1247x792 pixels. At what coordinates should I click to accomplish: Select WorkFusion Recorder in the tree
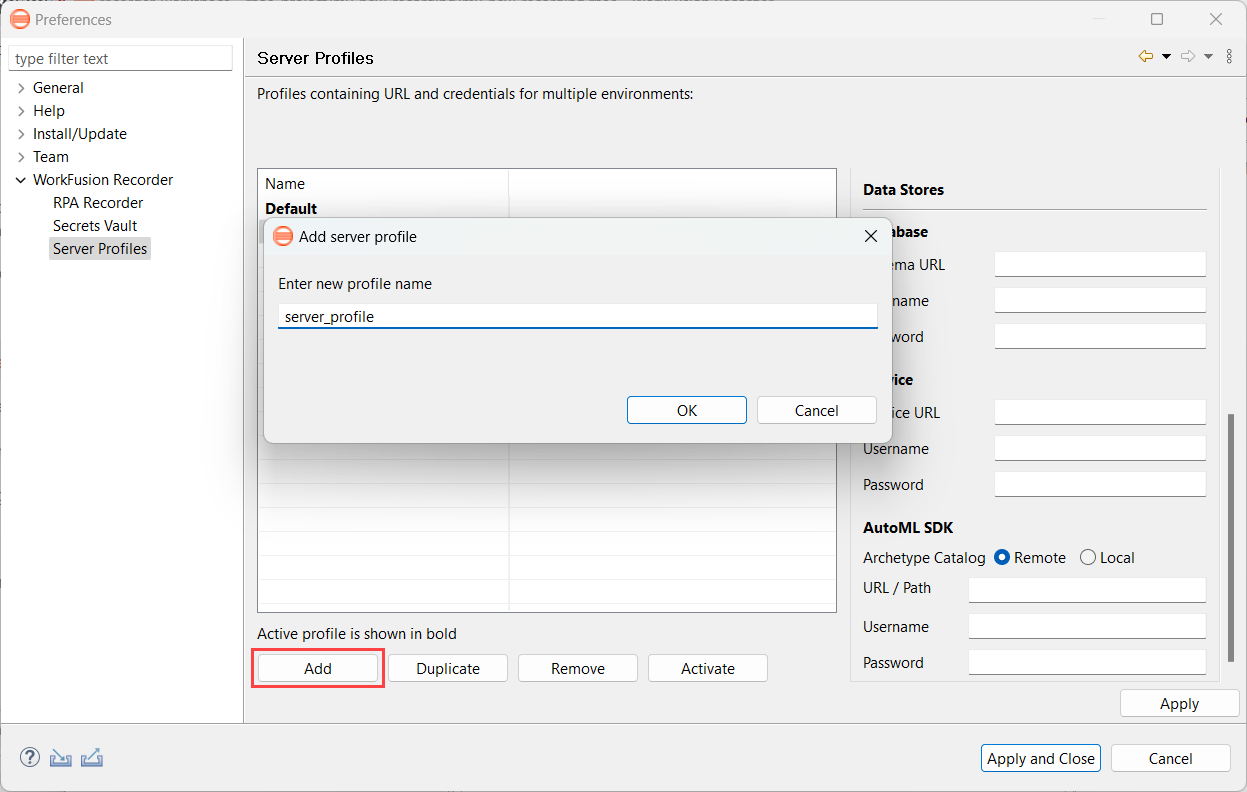103,180
